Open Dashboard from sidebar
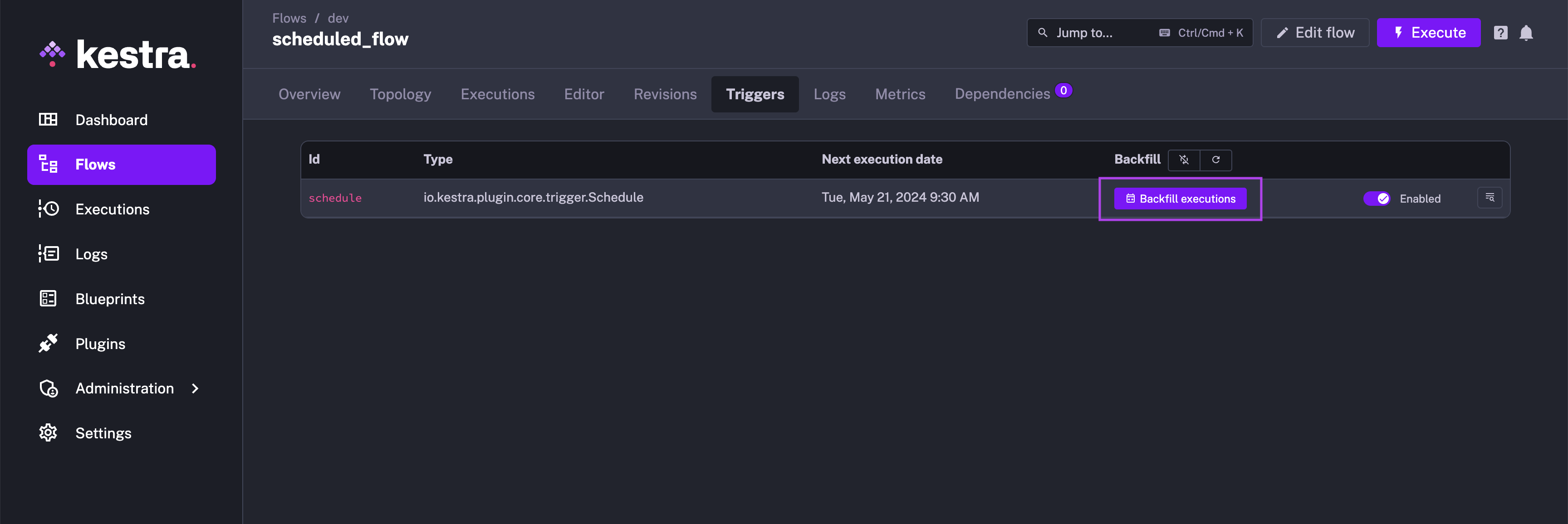1568x524 pixels. pos(111,120)
